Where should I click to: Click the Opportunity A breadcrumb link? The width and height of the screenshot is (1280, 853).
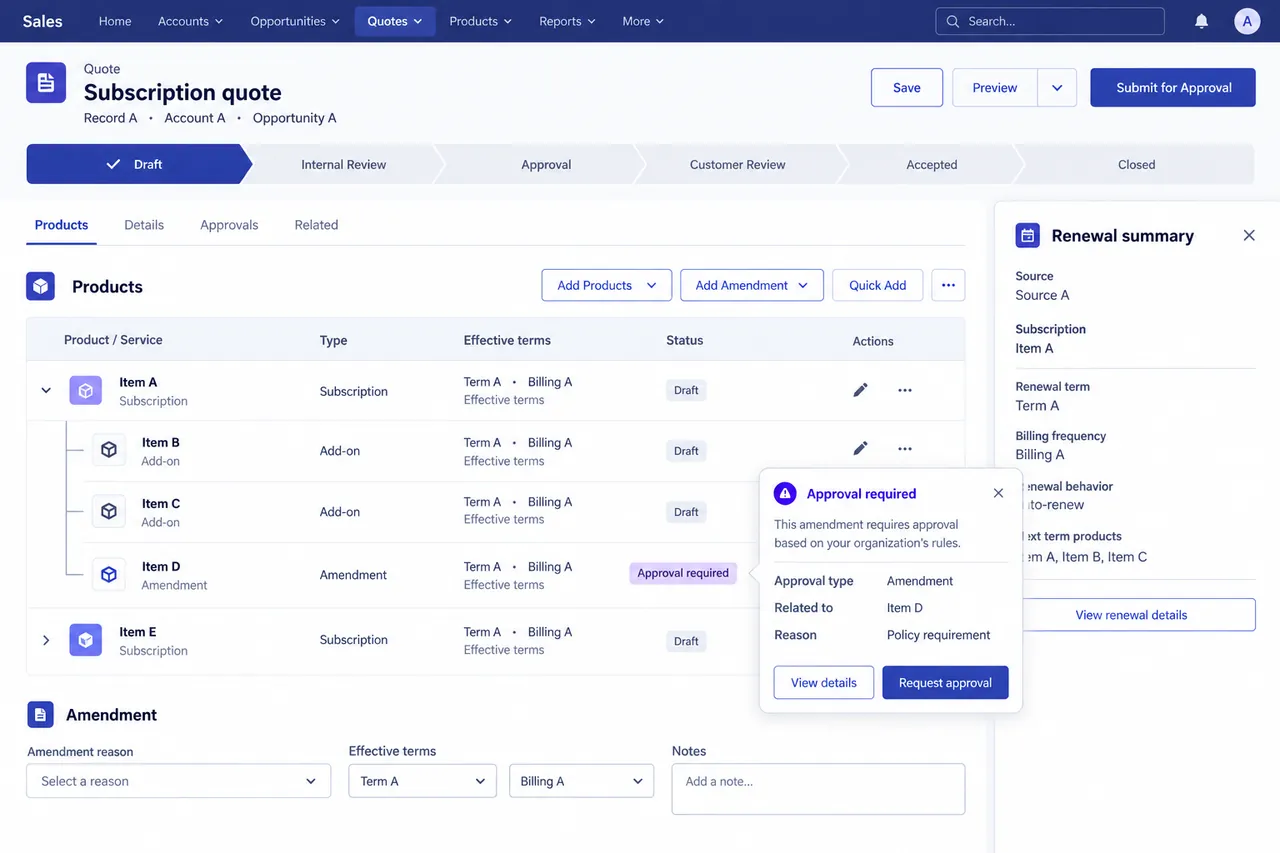[294, 118]
